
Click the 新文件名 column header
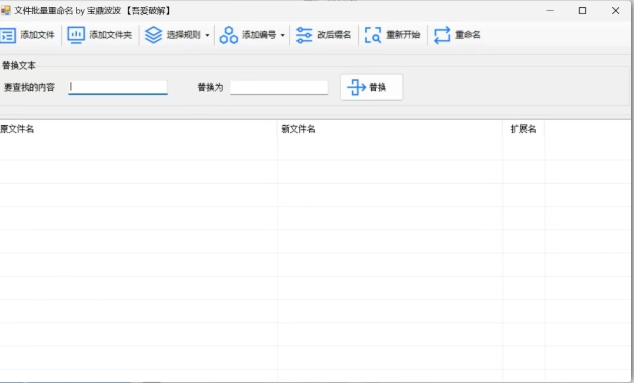pyautogui.click(x=390, y=129)
